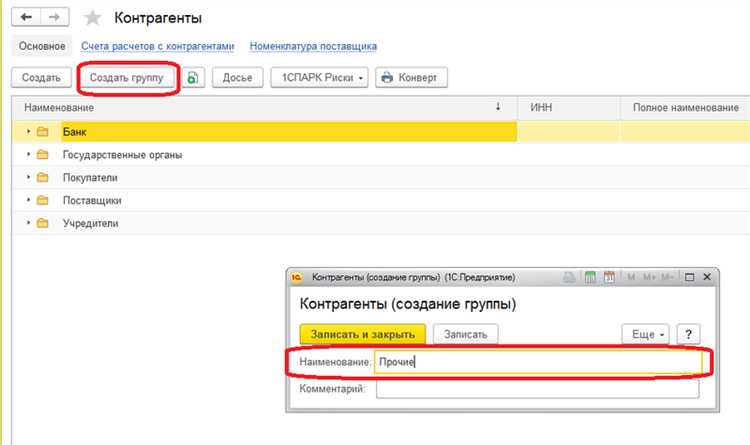
Task: Click the grayed printer icon in the dialog title bar
Action: 569,277
